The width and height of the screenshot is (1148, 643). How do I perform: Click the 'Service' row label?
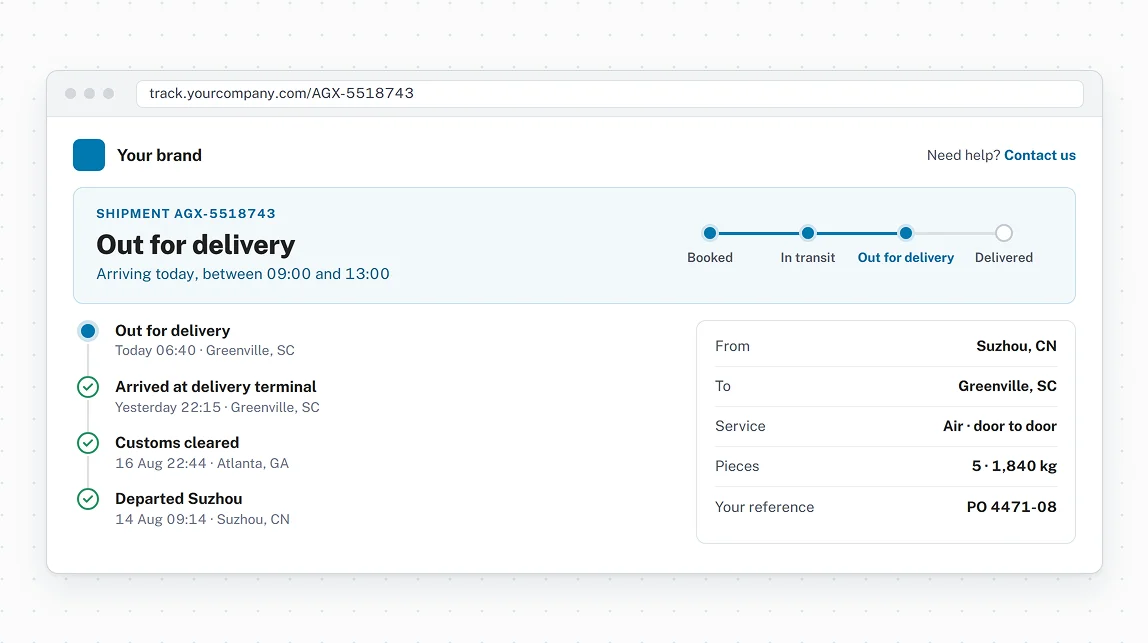[x=740, y=426]
